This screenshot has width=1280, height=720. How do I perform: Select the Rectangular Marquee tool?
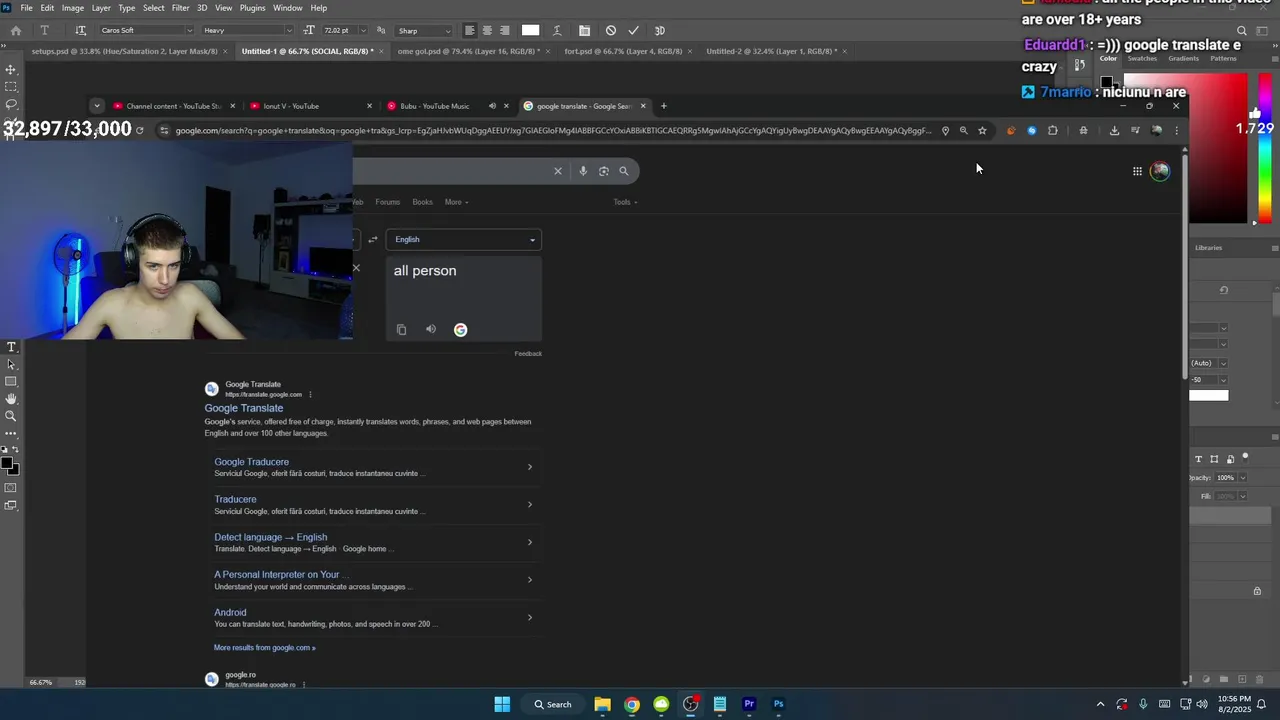coord(11,87)
